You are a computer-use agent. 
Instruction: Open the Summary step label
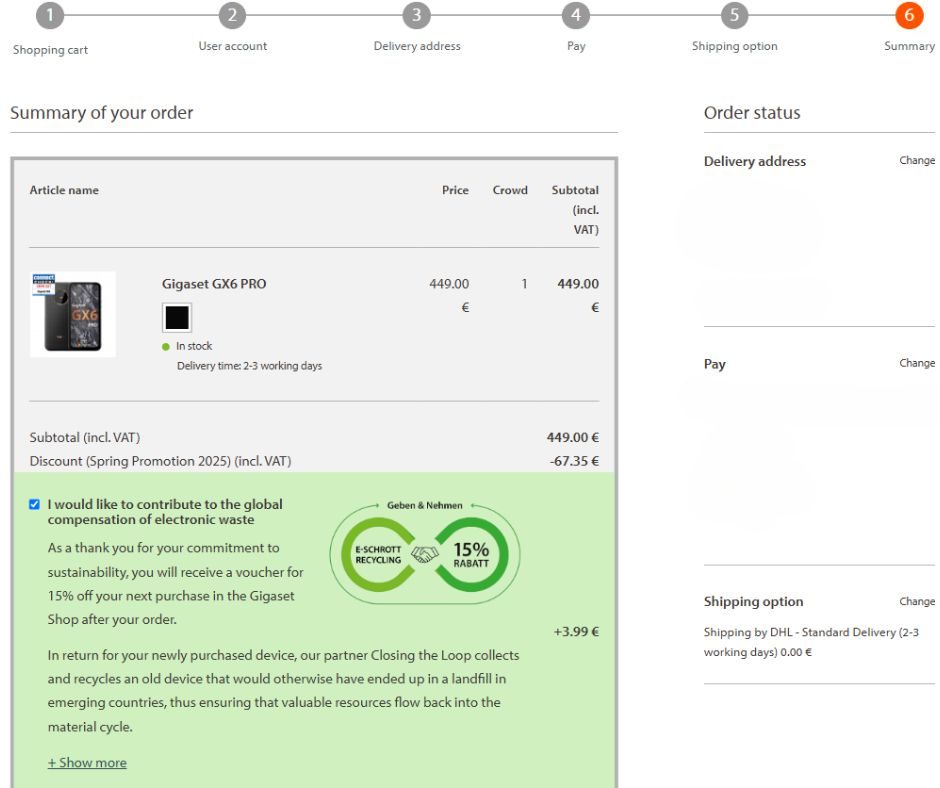909,46
